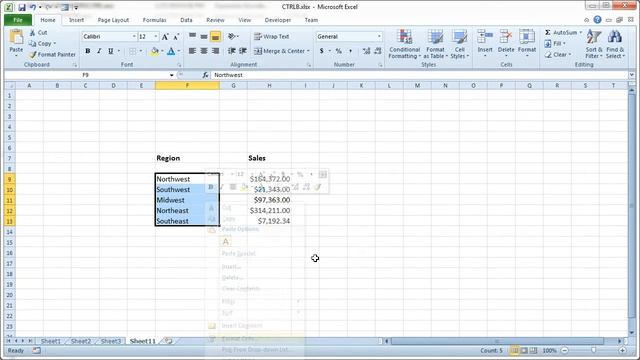Click the zoom slider handle
Image resolution: width=640 pixels, height=360 pixels.
coord(593,350)
